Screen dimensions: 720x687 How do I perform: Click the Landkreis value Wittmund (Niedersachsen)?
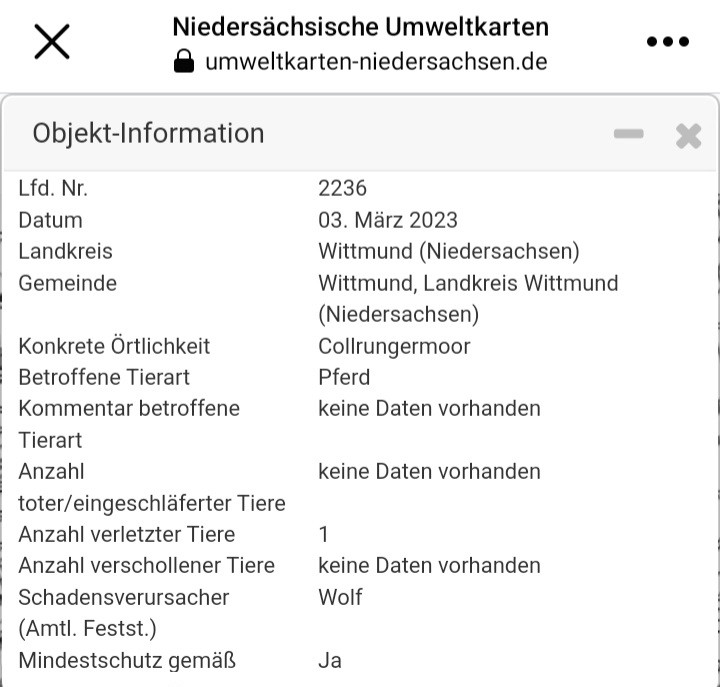[x=449, y=252]
